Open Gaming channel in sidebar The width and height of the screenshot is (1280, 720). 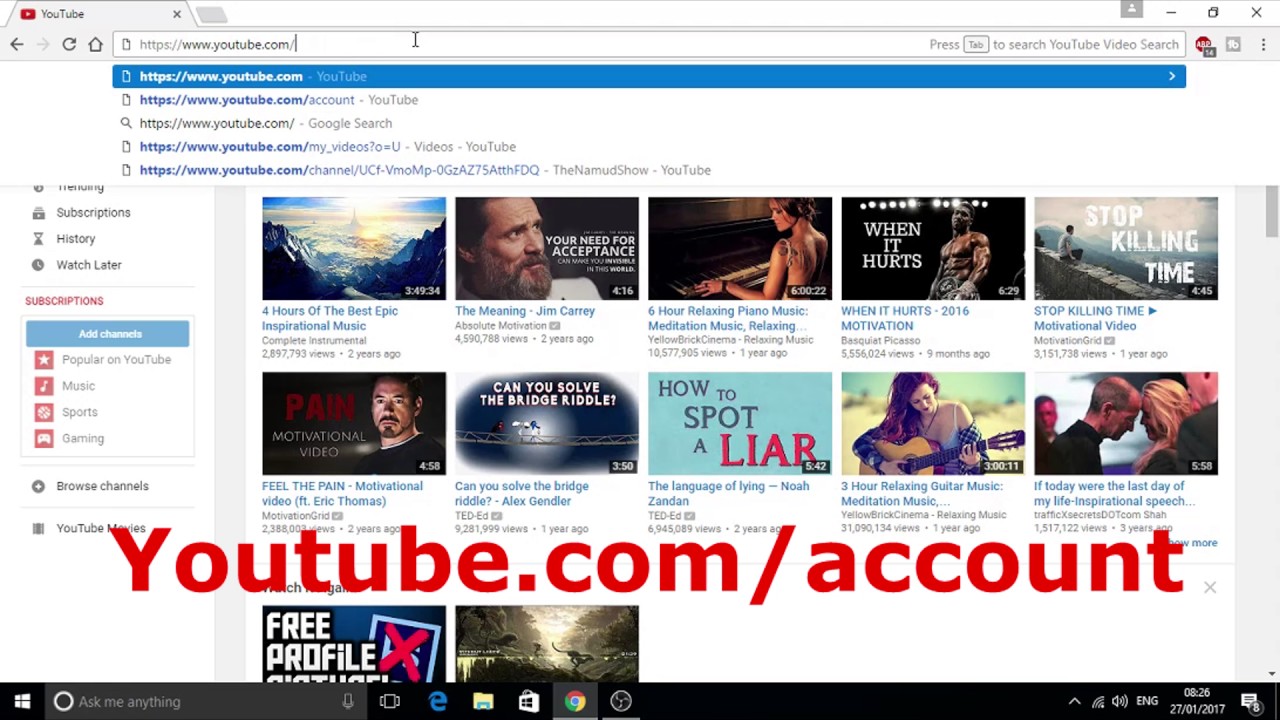tap(83, 438)
